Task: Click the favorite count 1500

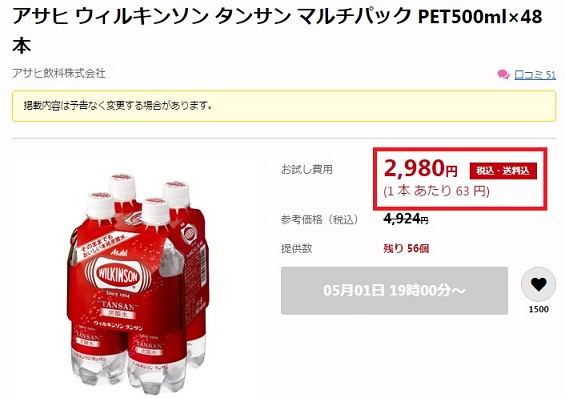Action: tap(539, 309)
